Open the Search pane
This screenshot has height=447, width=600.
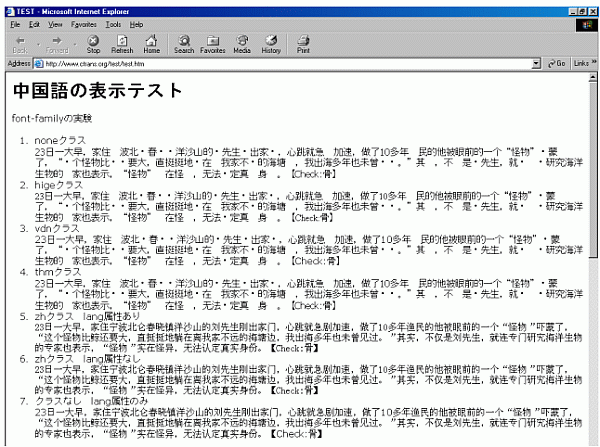(184, 44)
